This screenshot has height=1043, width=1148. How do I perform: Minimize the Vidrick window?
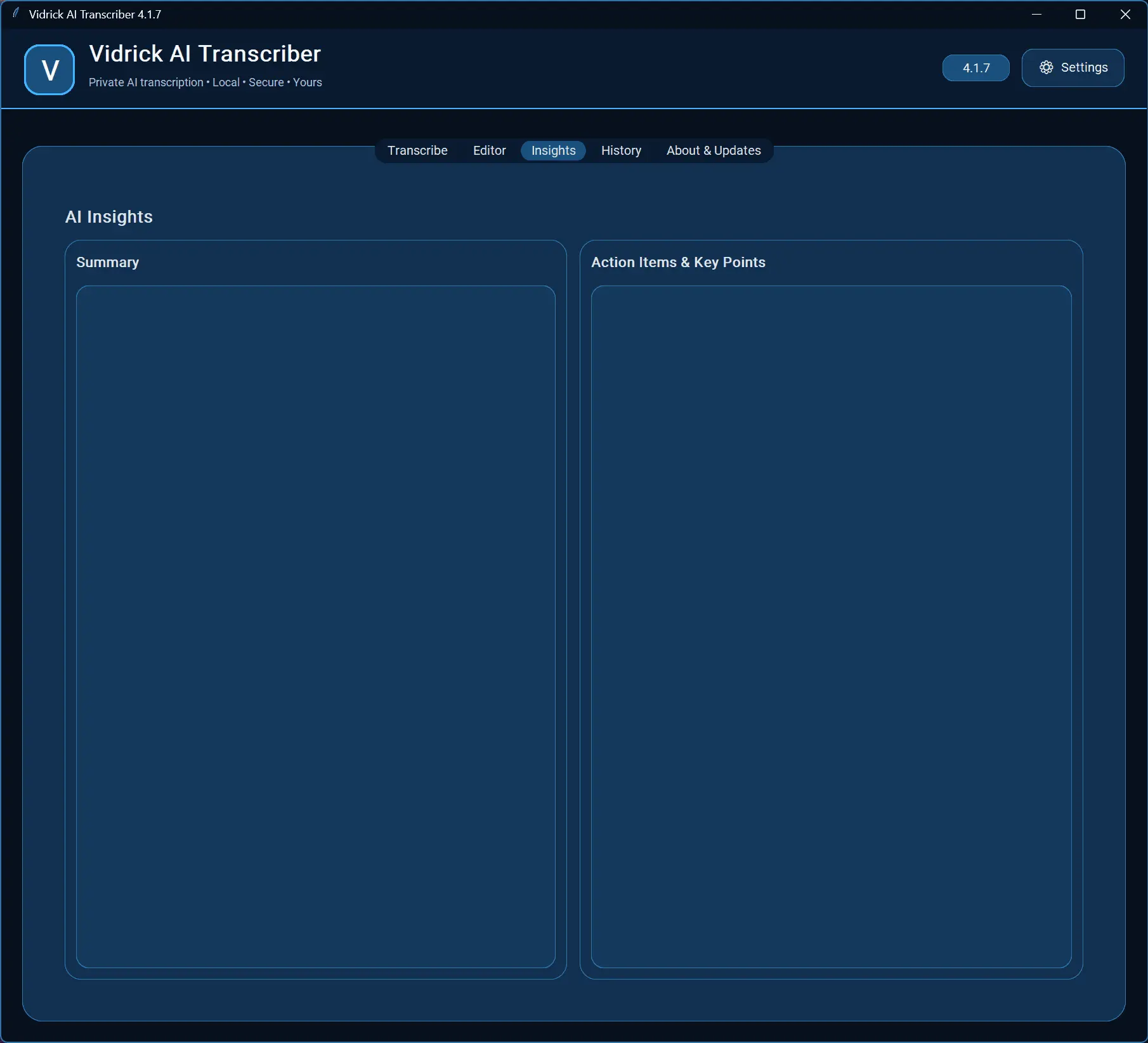point(1037,14)
